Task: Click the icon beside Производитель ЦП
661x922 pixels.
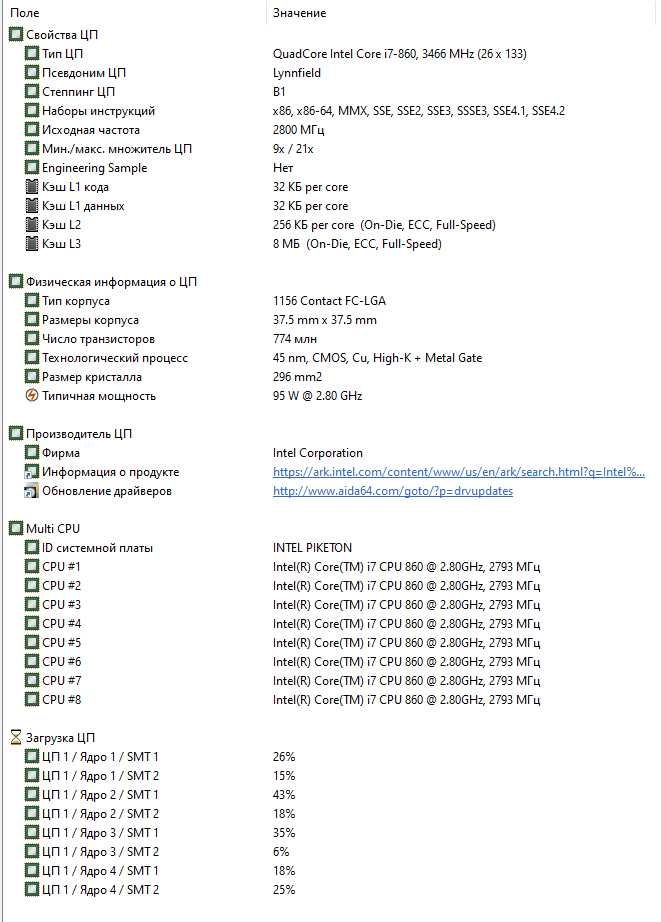Action: coord(16,434)
